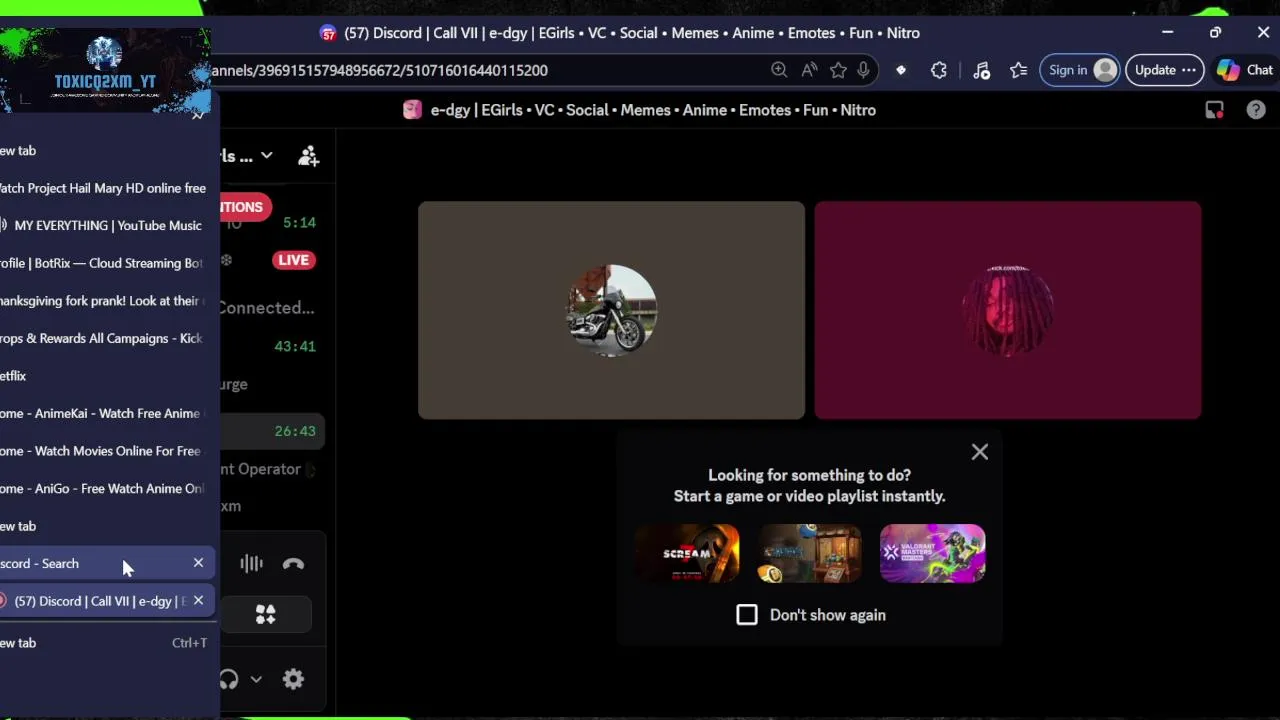The width and height of the screenshot is (1280, 720).
Task: Switch to AnimeKai Watch Free Anime tab
Action: (105, 413)
